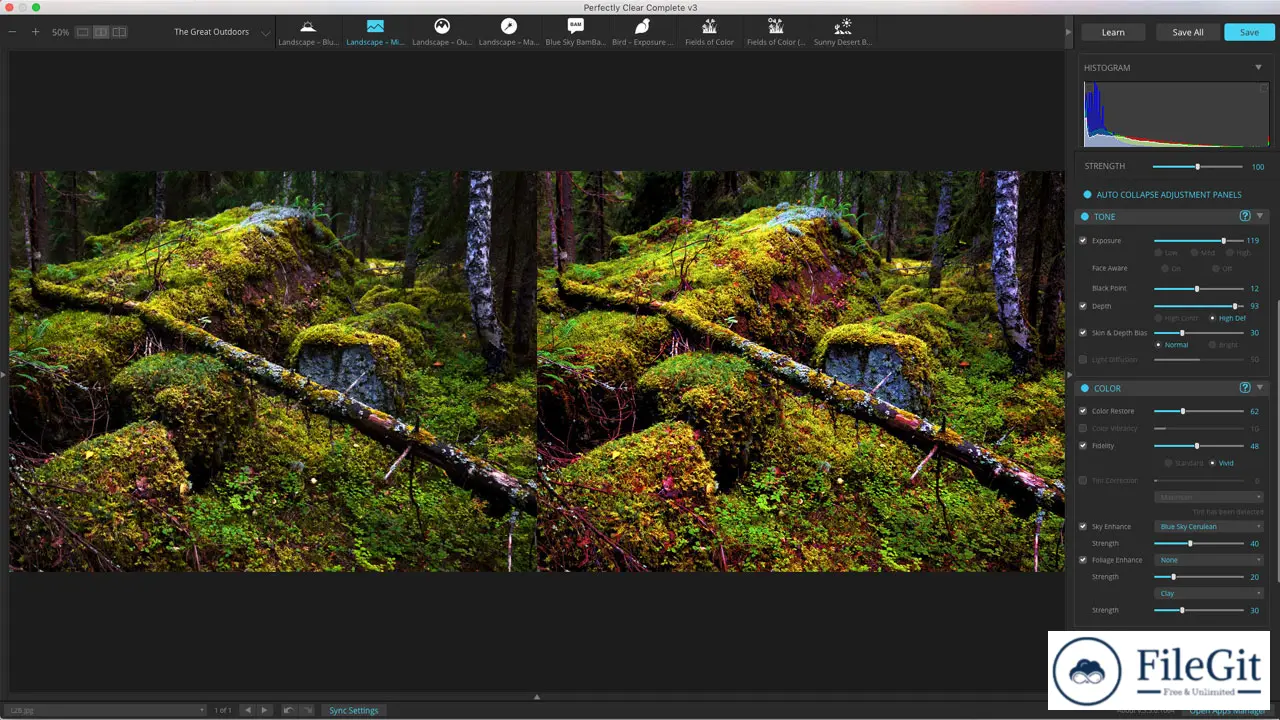Click the blue Save button
This screenshot has height=720, width=1280.
(x=1249, y=32)
